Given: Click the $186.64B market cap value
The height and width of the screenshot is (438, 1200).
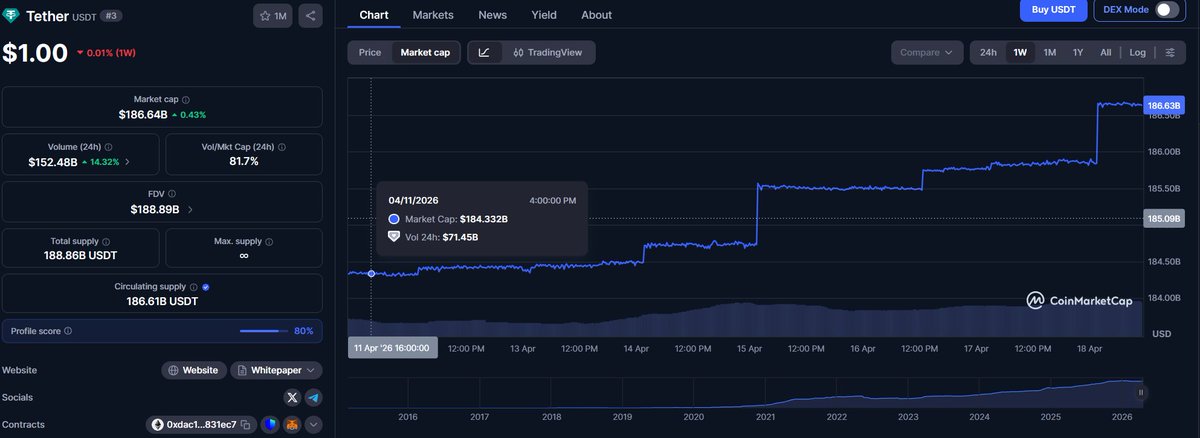Looking at the screenshot, I should coord(143,115).
